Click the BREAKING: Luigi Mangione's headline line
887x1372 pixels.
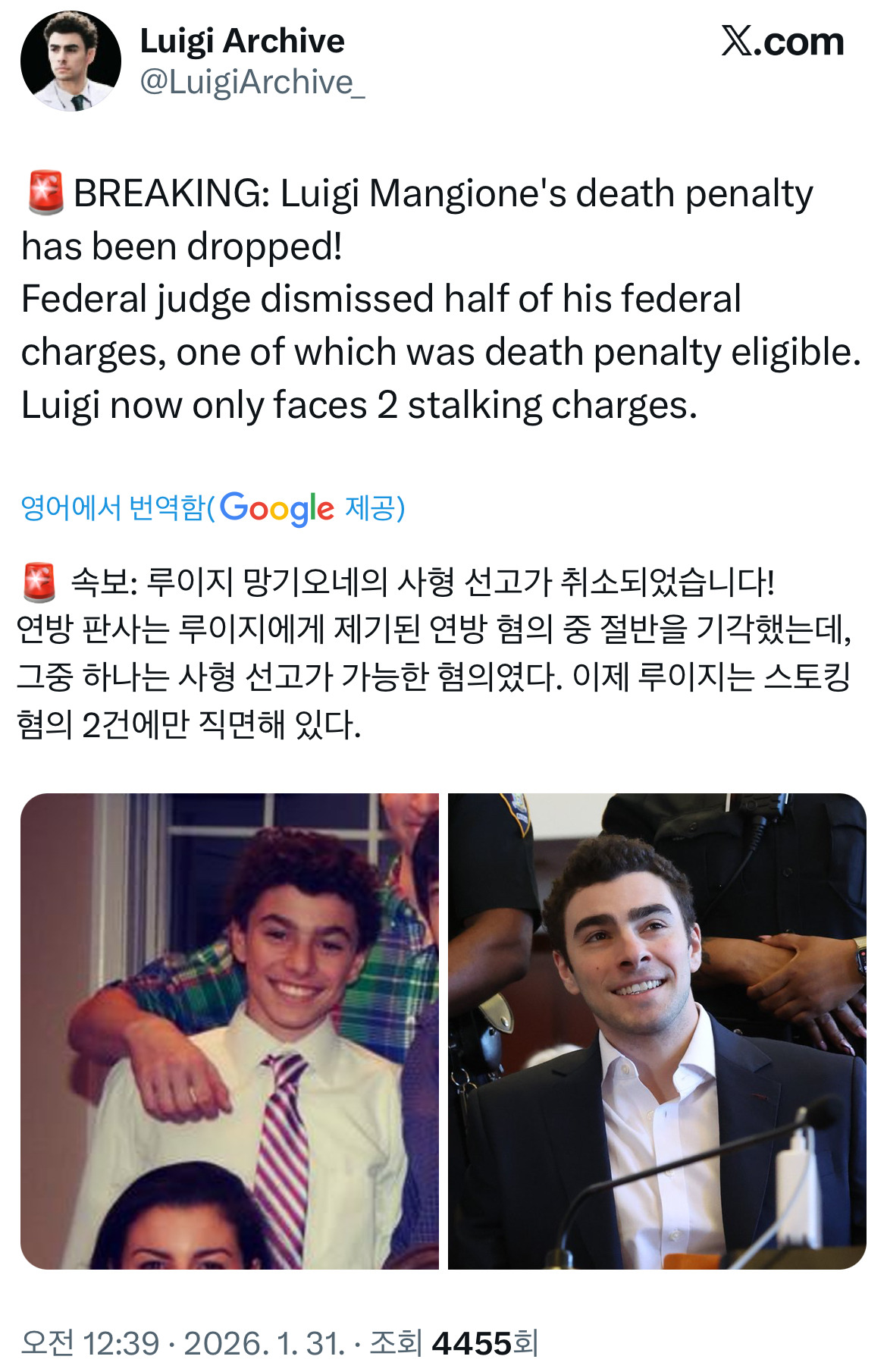click(x=443, y=193)
